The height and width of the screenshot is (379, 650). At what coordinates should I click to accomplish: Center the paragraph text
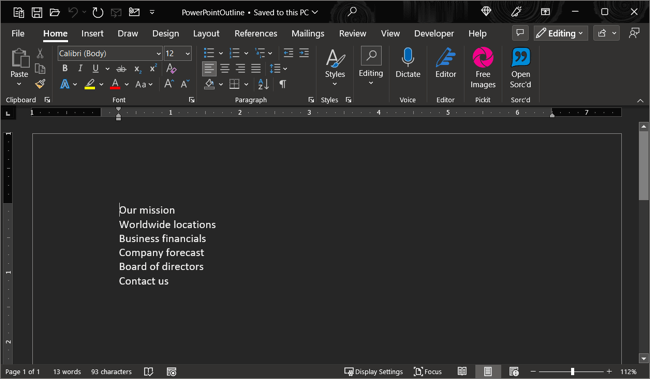click(225, 68)
